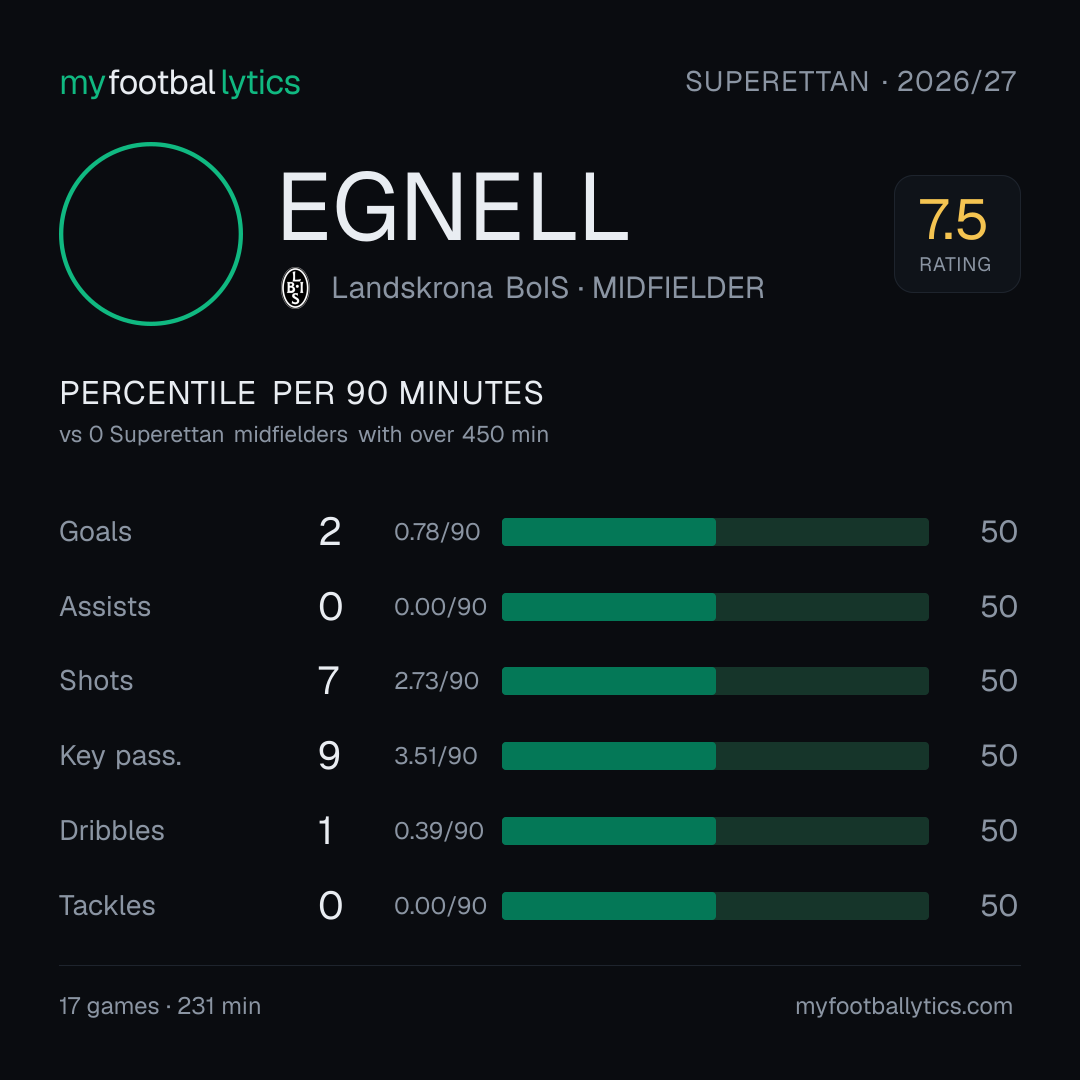Click the PERCENTILE PER 90 MINUTES heading

coord(301,393)
